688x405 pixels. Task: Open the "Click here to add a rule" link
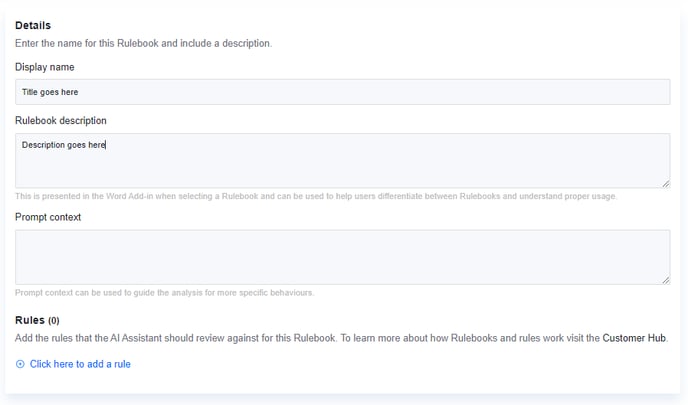tap(80, 364)
